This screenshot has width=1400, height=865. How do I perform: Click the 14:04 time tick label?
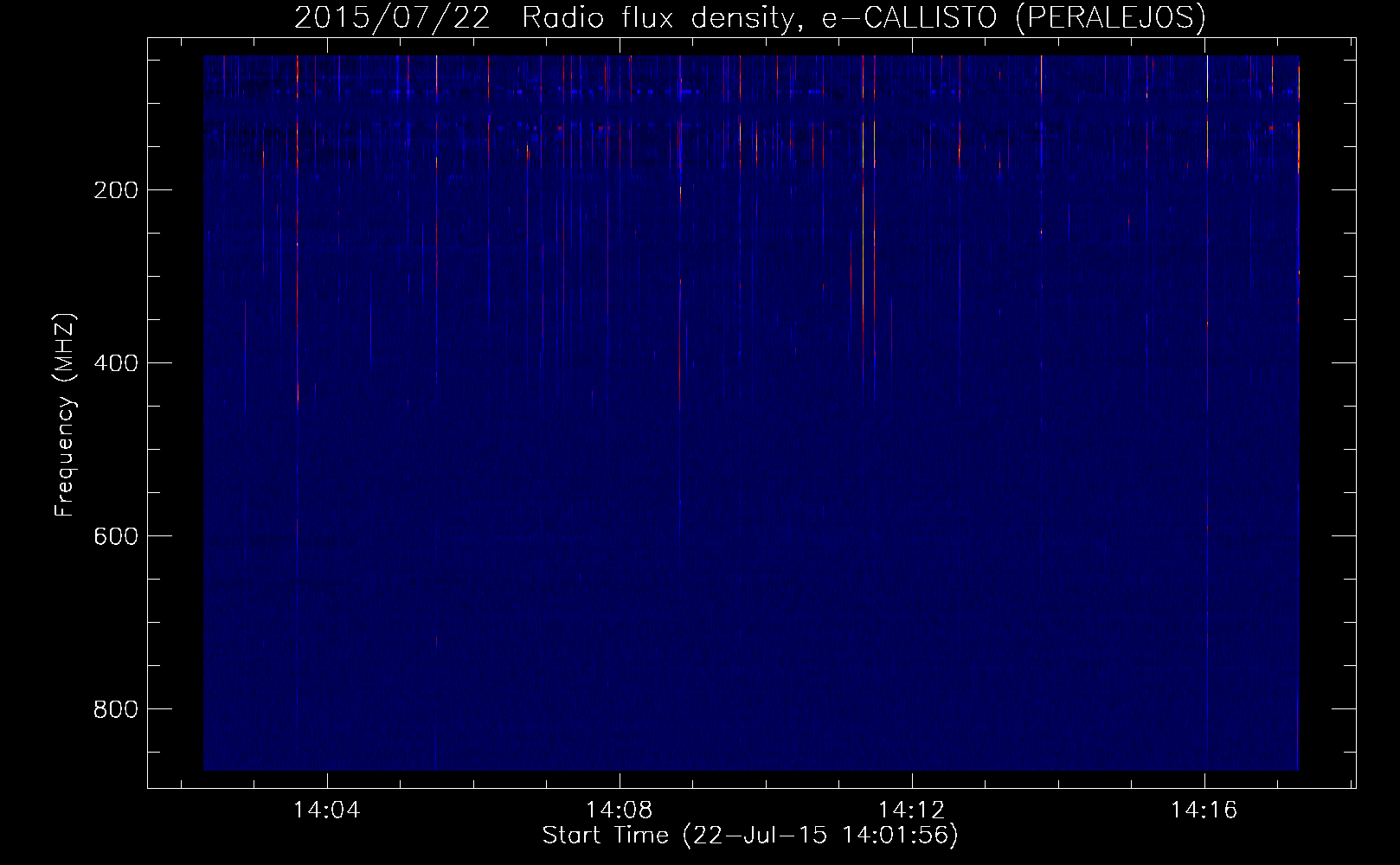[x=327, y=811]
